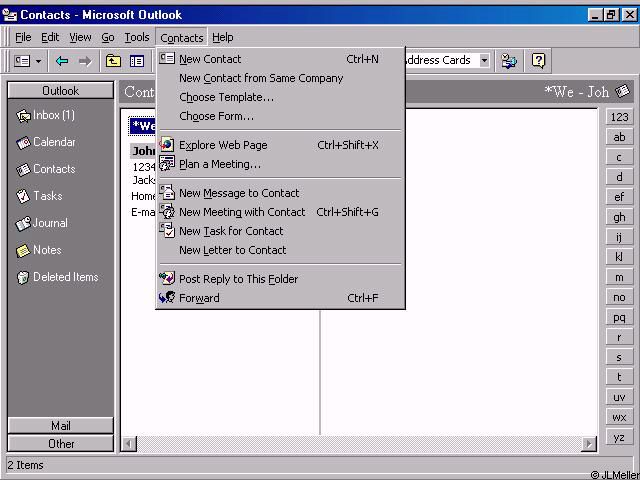
Task: Open the Notes shortcut icon
Action: click(x=23, y=251)
